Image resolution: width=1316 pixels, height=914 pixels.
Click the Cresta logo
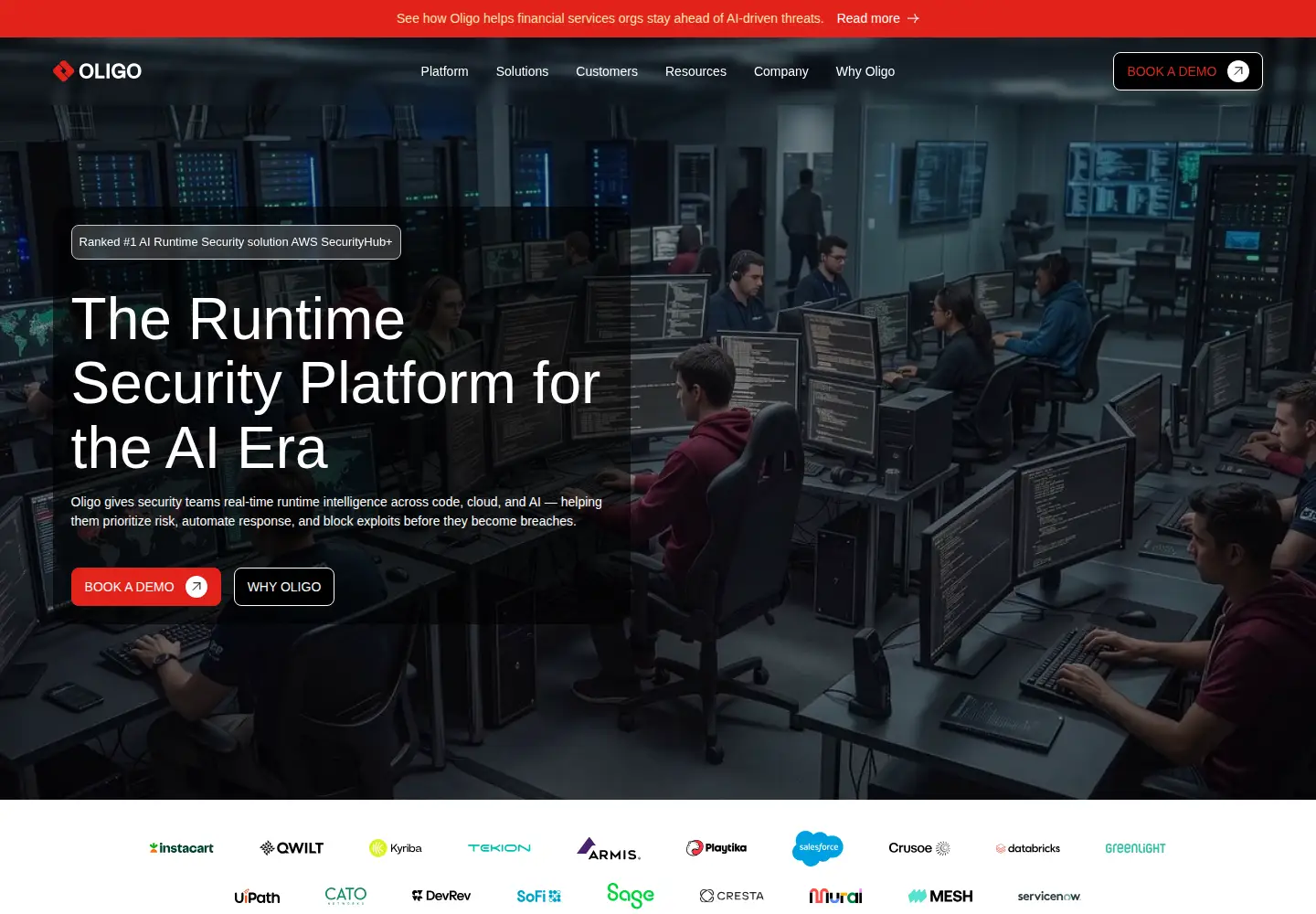pyautogui.click(x=732, y=896)
